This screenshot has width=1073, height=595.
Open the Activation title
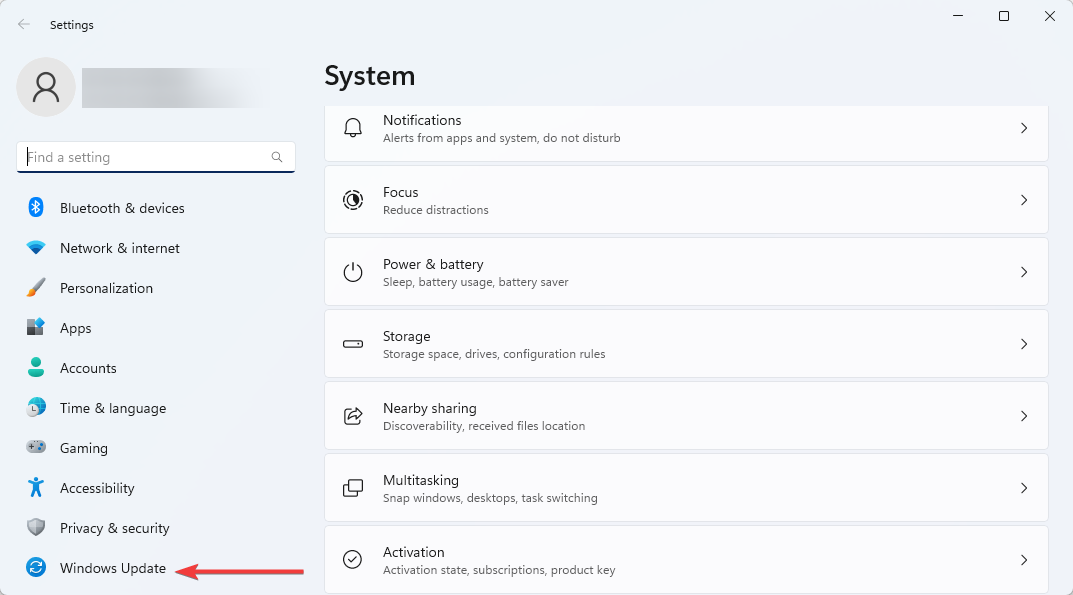tap(413, 552)
